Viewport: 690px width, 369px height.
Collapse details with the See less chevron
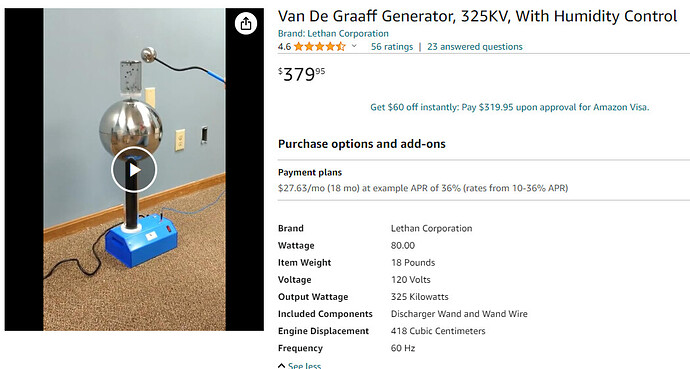[x=282, y=365]
